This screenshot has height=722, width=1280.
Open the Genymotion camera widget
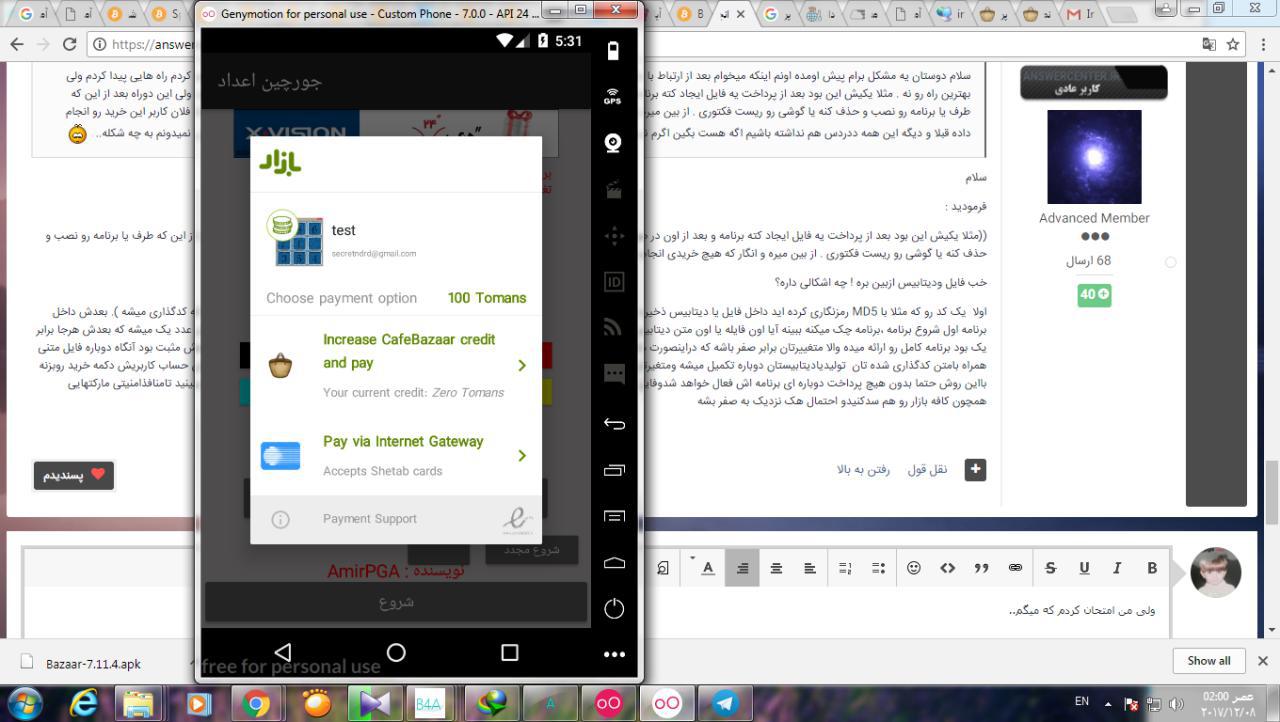pyautogui.click(x=613, y=143)
